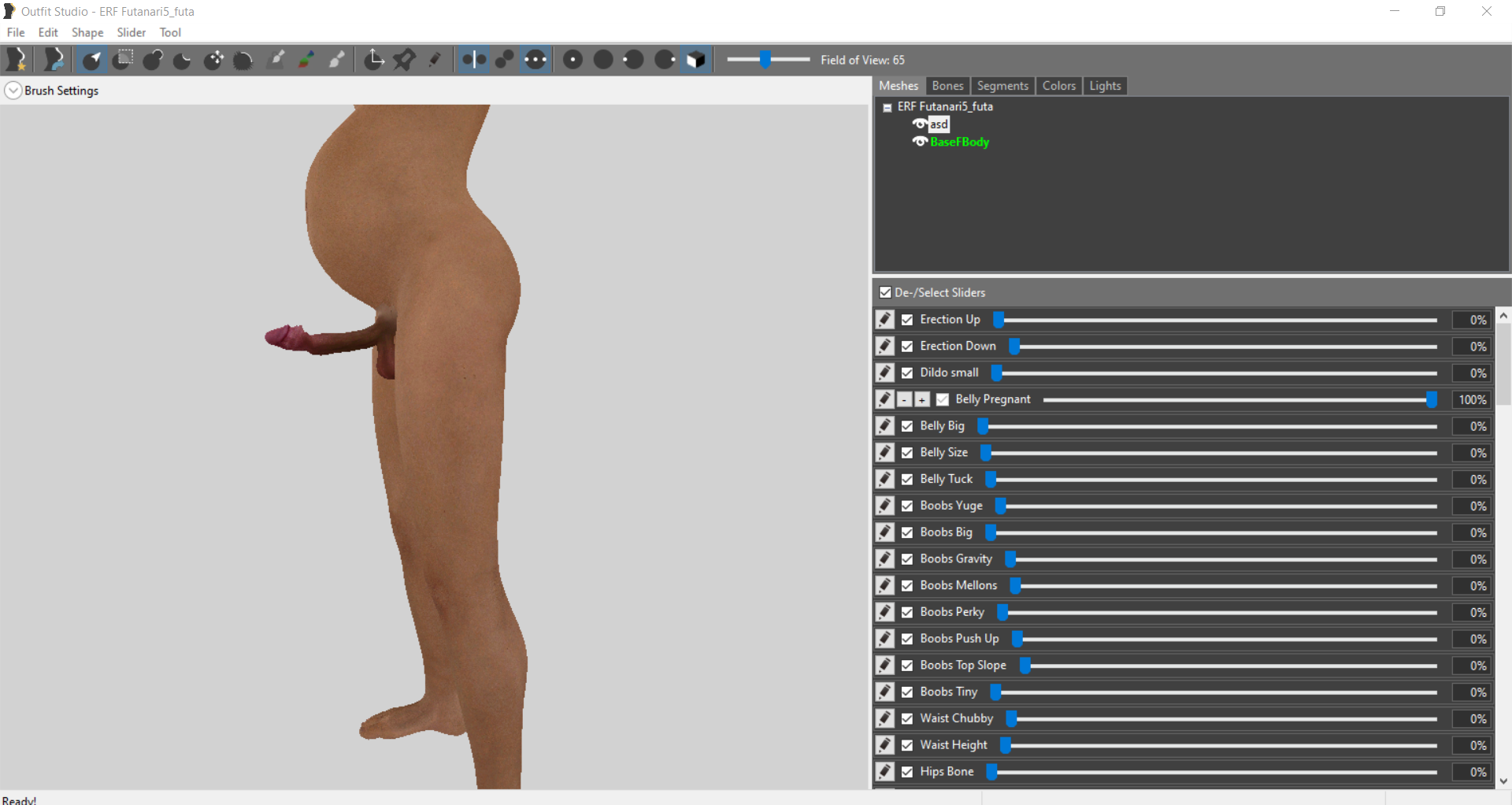Activate the Transform axes tool

(374, 60)
